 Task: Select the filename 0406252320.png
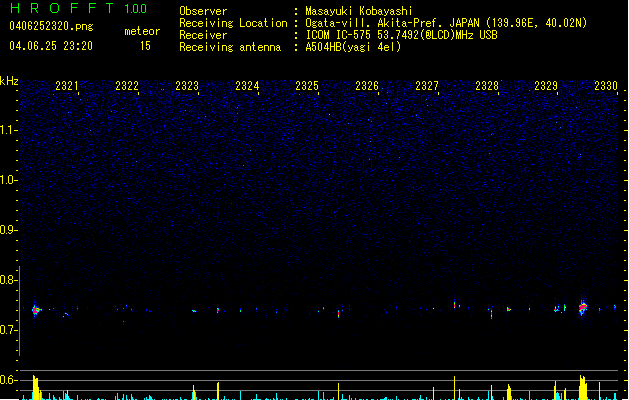(x=51, y=26)
